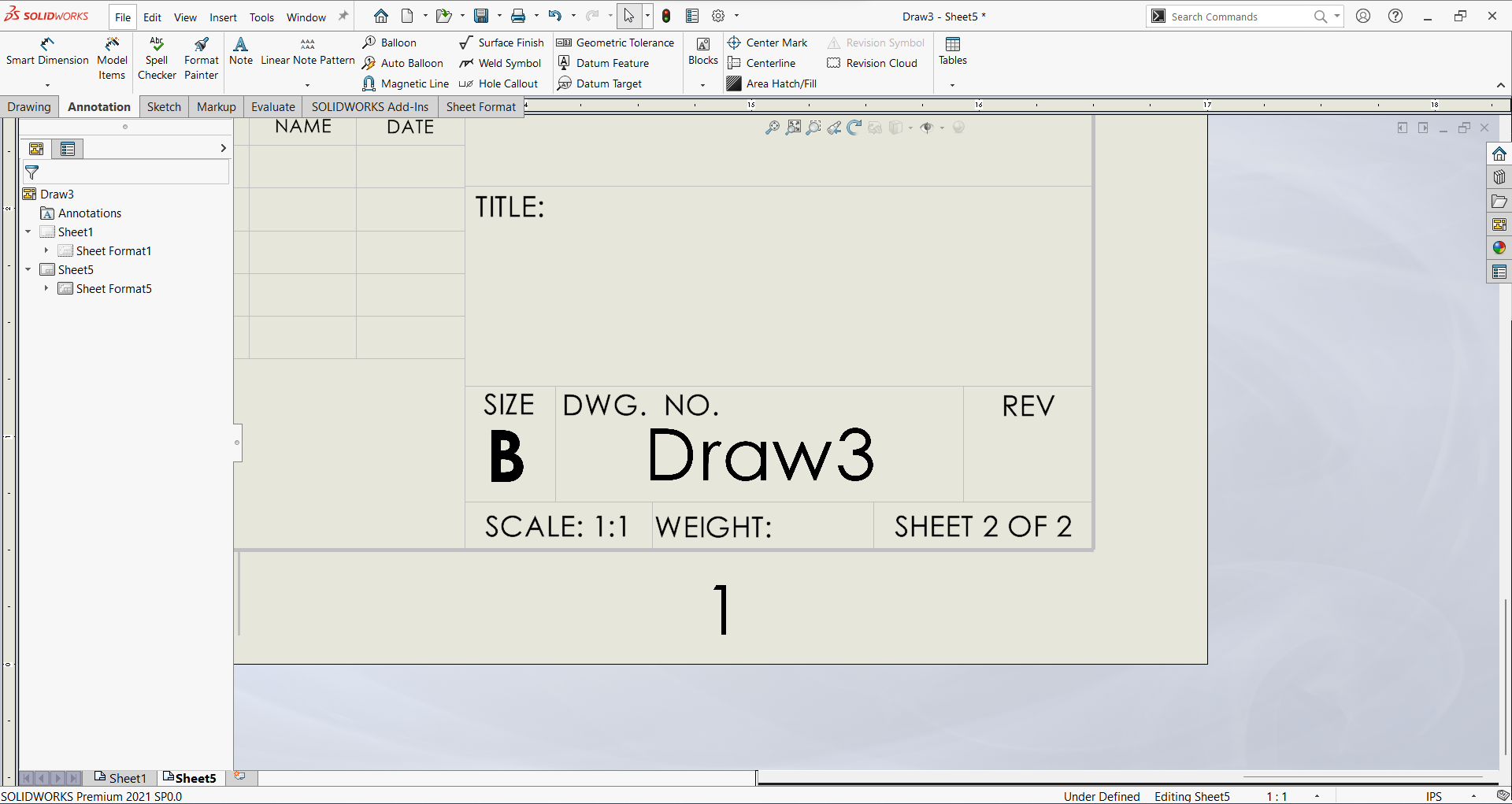Select the Smart Dimension tool
Image resolution: width=1512 pixels, height=804 pixels.
(47, 52)
